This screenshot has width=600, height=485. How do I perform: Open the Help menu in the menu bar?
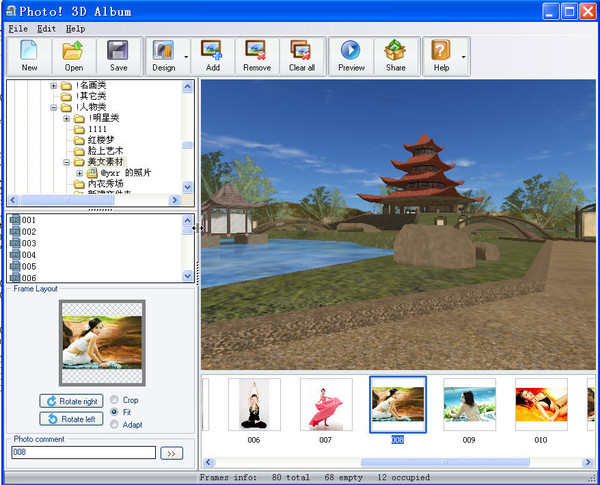[x=75, y=29]
